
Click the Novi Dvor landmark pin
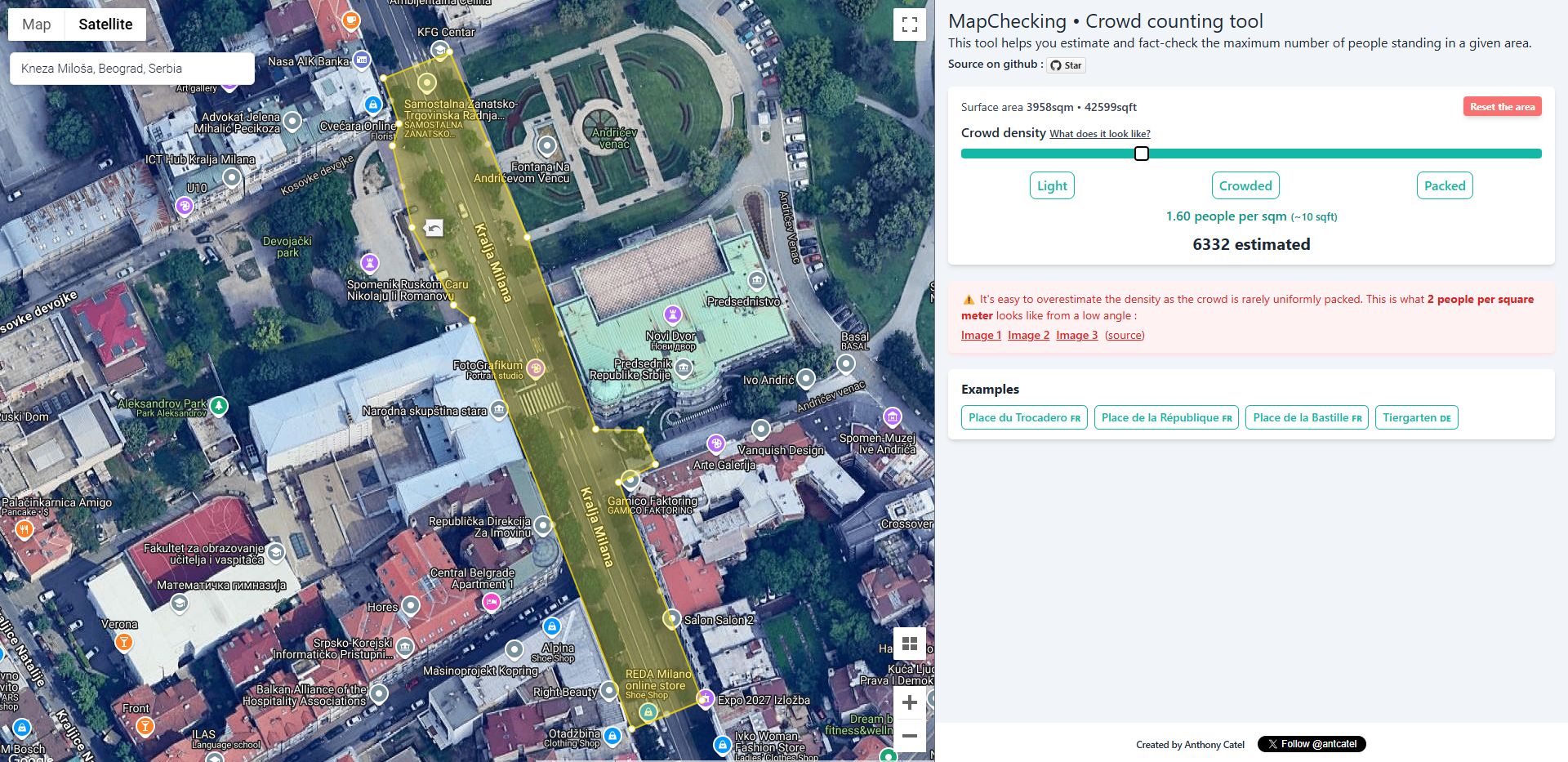pyautogui.click(x=672, y=314)
